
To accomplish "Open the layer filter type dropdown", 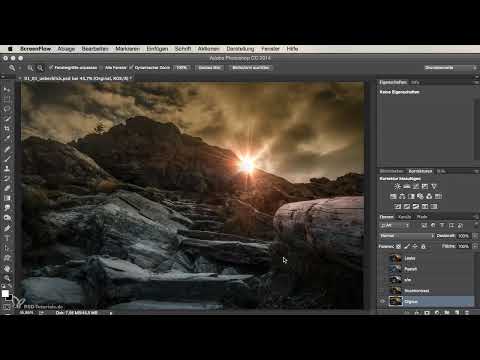I will [395, 225].
